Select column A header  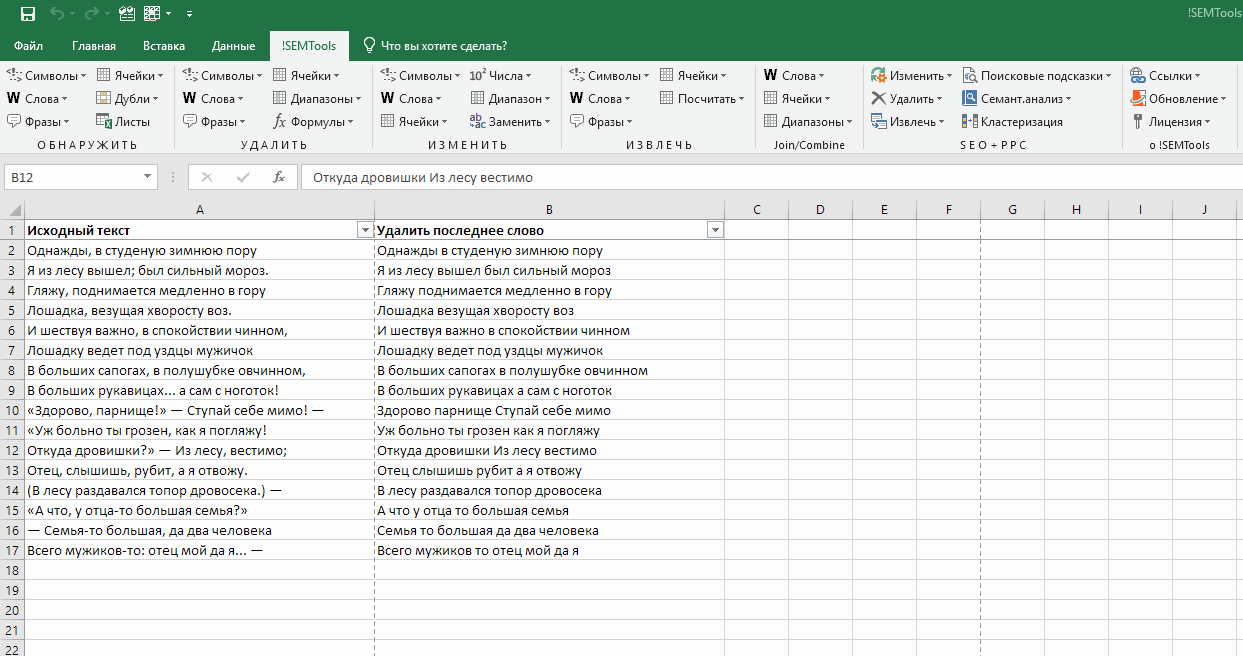(200, 210)
